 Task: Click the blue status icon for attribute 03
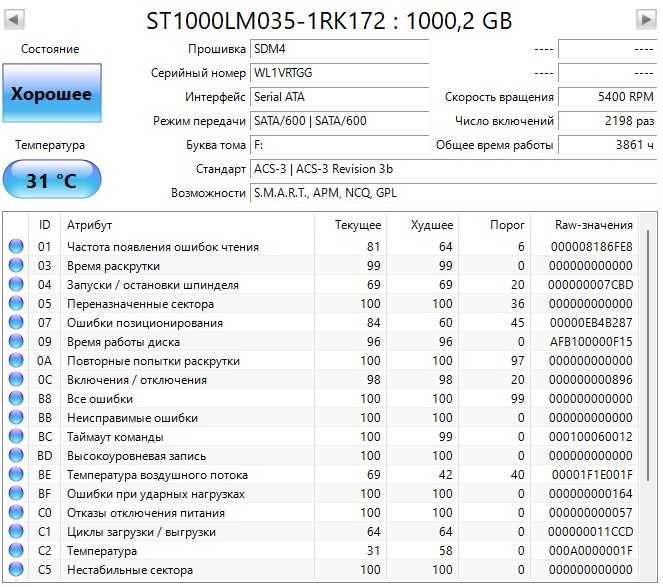16,266
